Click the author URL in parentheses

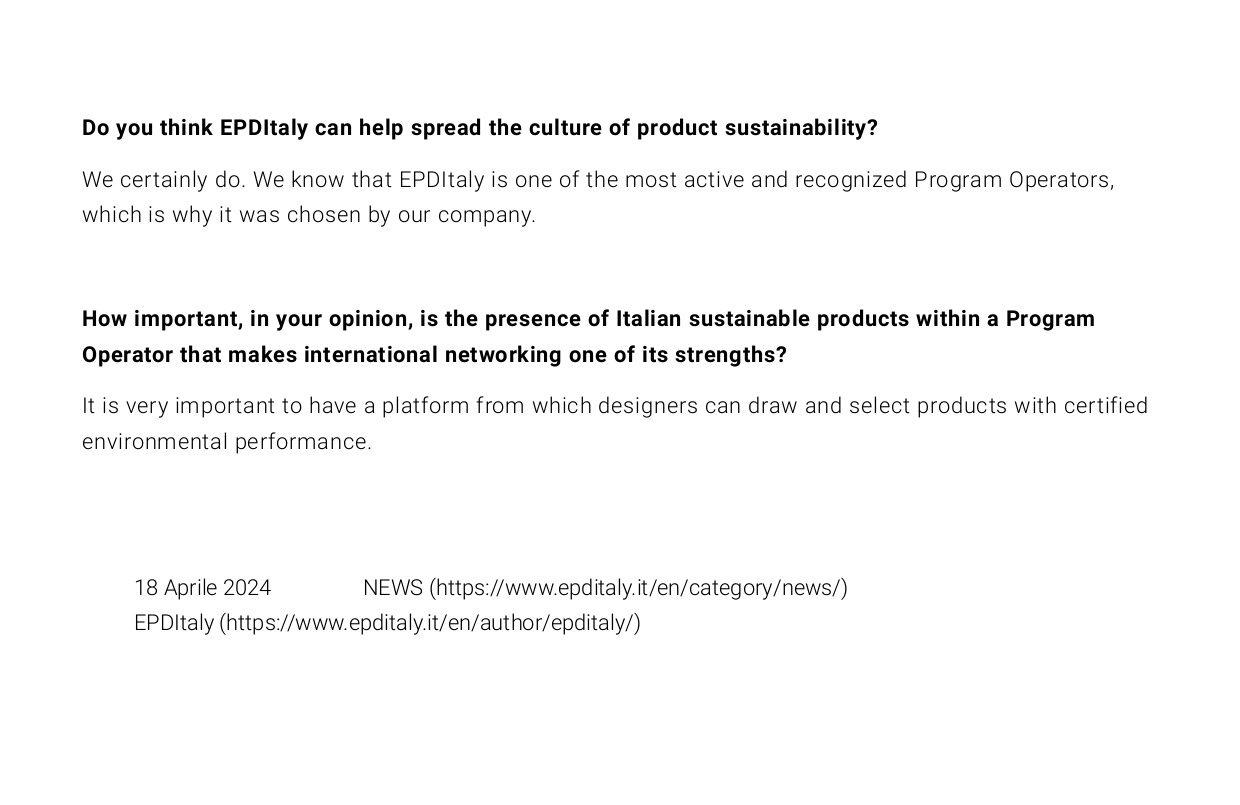click(x=433, y=623)
